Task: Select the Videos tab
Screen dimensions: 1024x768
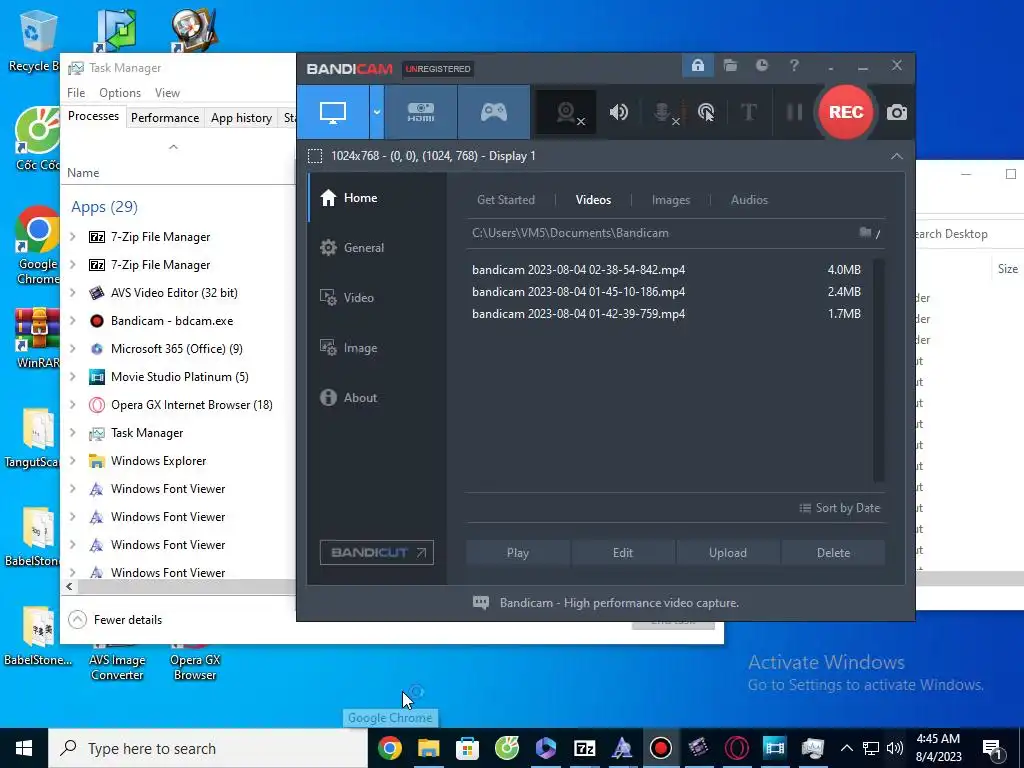Action: pyautogui.click(x=593, y=200)
